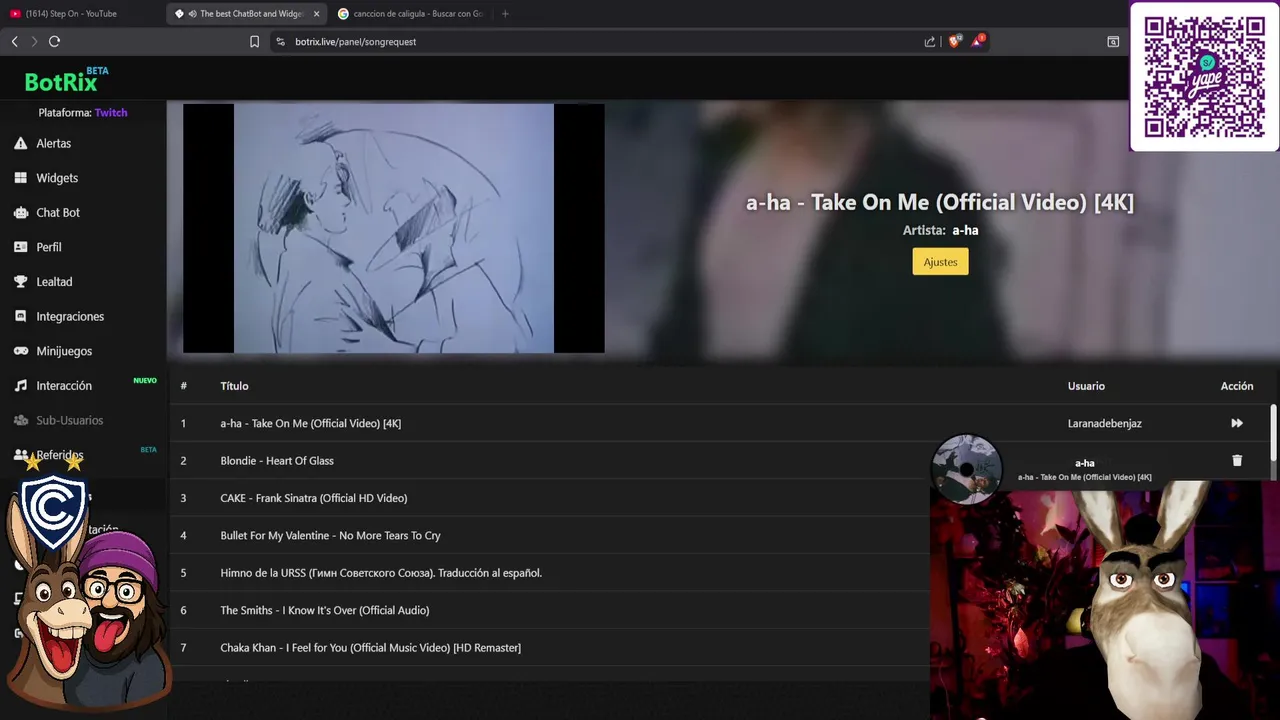Select row a-ha - Take On Me (Official Video) [4K]
The height and width of the screenshot is (720, 1280).
(x=720, y=423)
